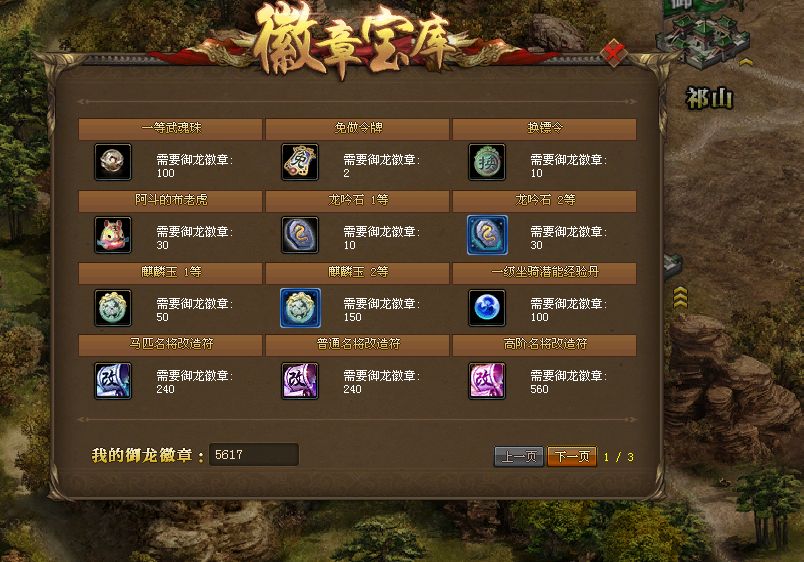Click the blue orb 一级坐骑潜能经验丹 icon
The image size is (804, 562).
click(487, 308)
